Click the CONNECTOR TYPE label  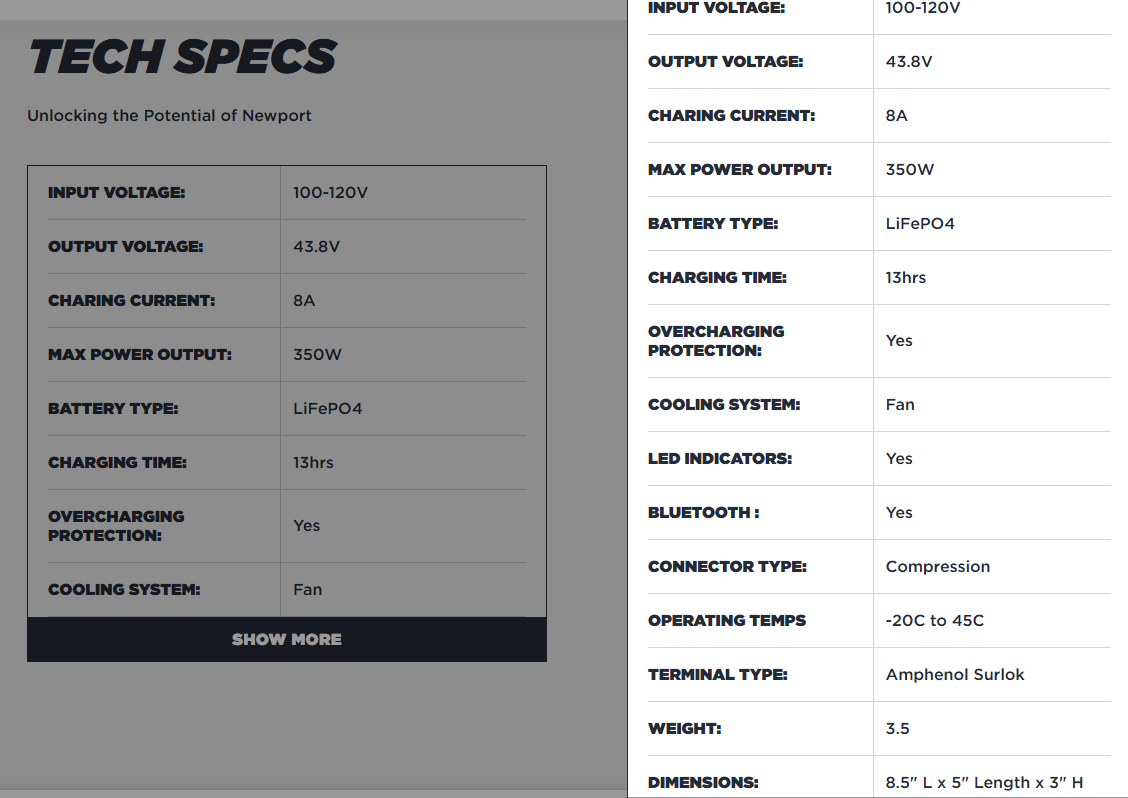click(x=727, y=566)
